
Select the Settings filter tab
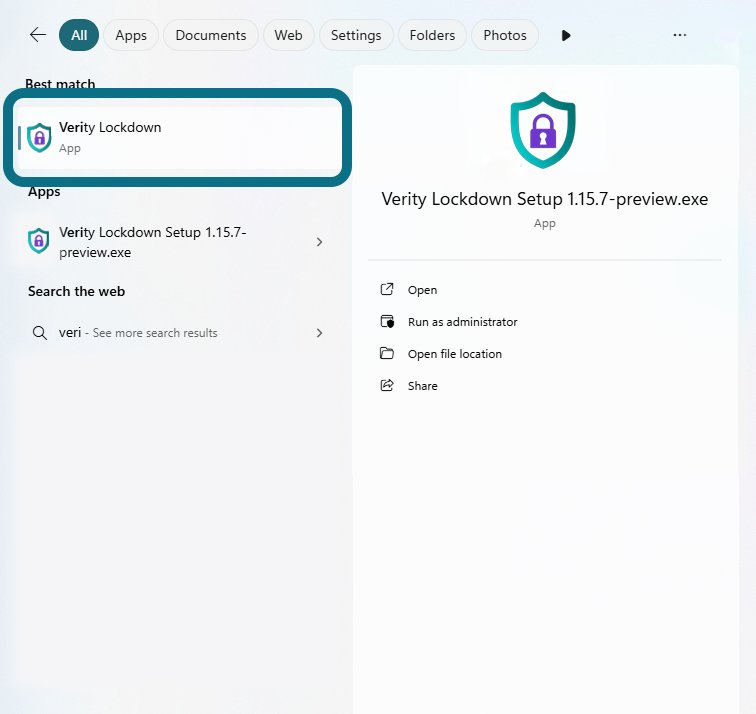[356, 35]
